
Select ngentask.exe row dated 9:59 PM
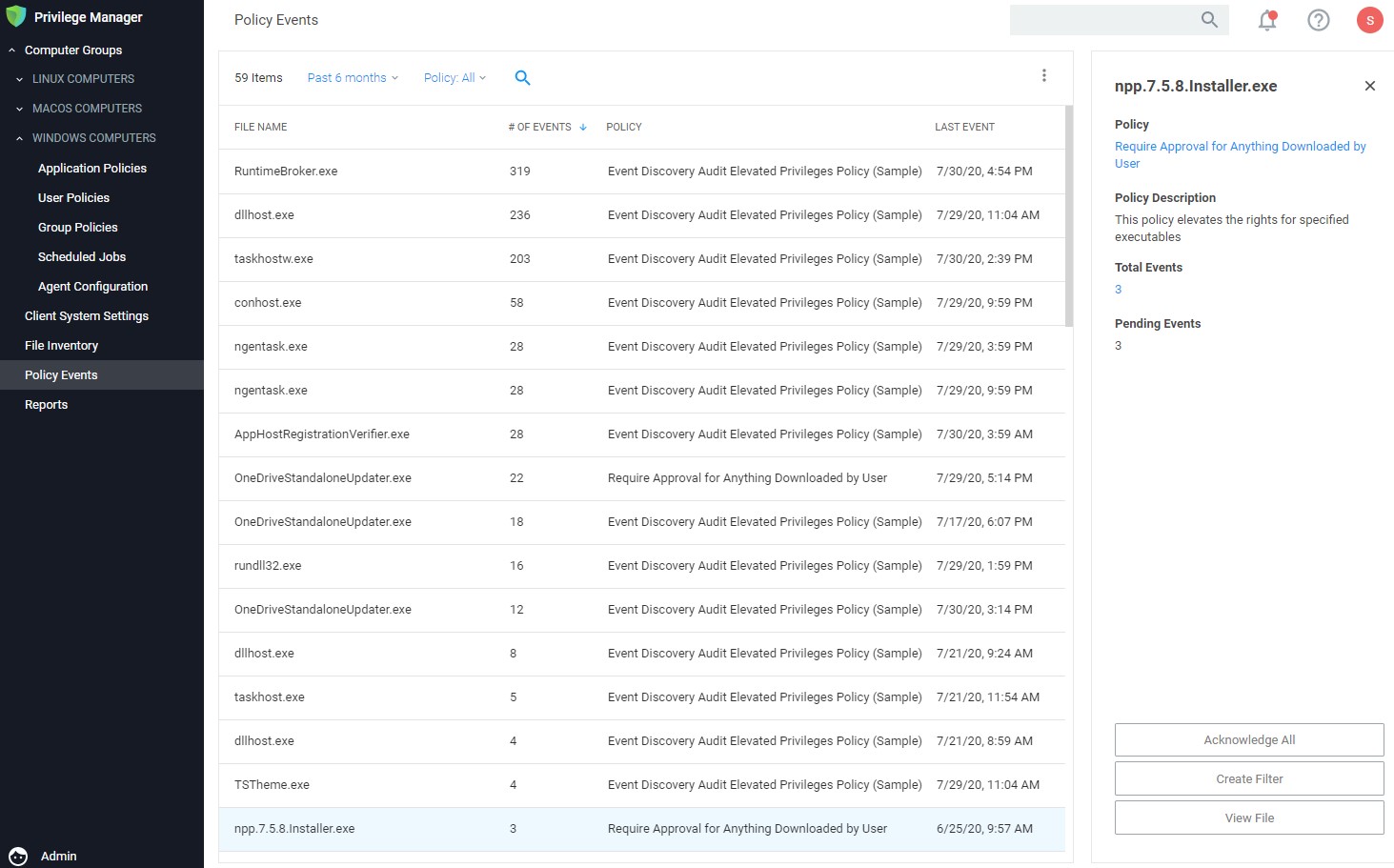click(x=642, y=391)
